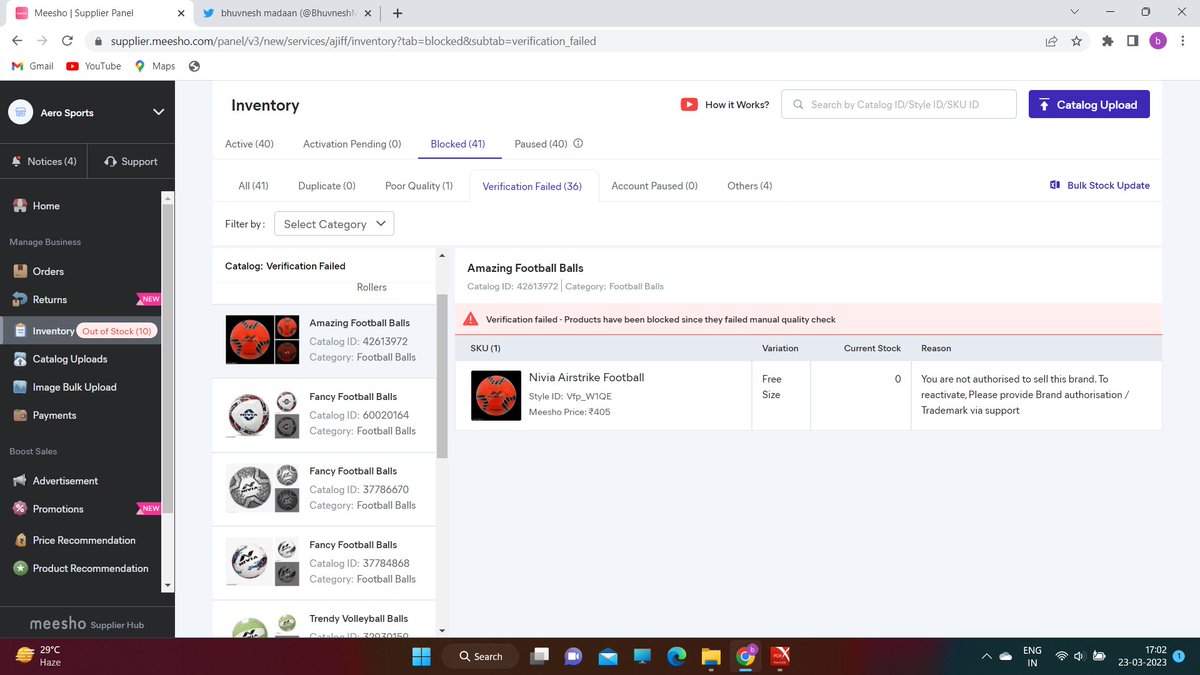Open Chrome profile avatar b
Image resolution: width=1200 pixels, height=675 pixels.
click(x=1157, y=41)
